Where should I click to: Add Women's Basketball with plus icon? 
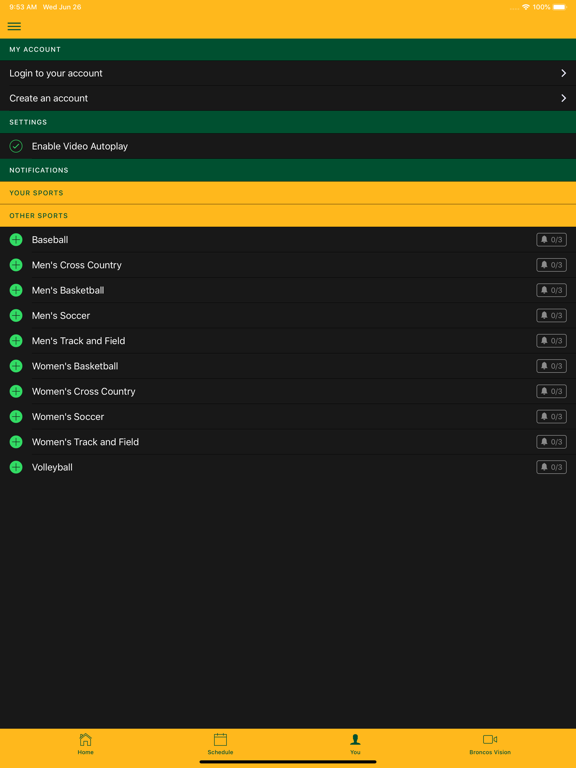point(16,366)
